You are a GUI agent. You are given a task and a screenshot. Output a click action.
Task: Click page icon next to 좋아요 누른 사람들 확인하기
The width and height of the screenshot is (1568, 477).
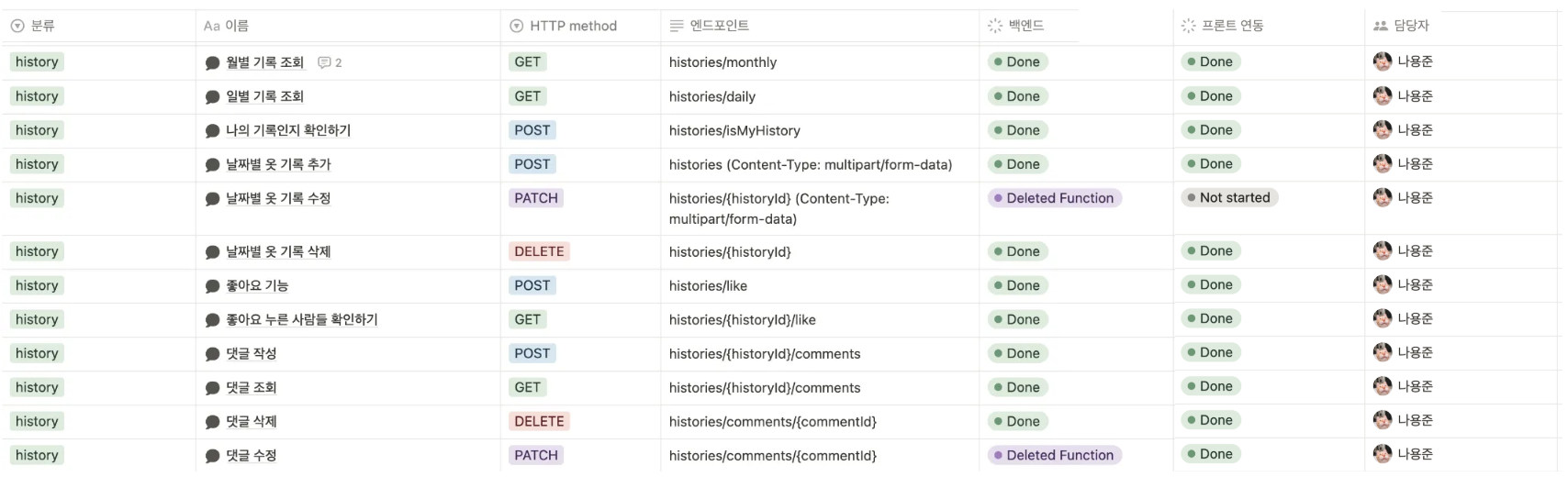coord(212,320)
